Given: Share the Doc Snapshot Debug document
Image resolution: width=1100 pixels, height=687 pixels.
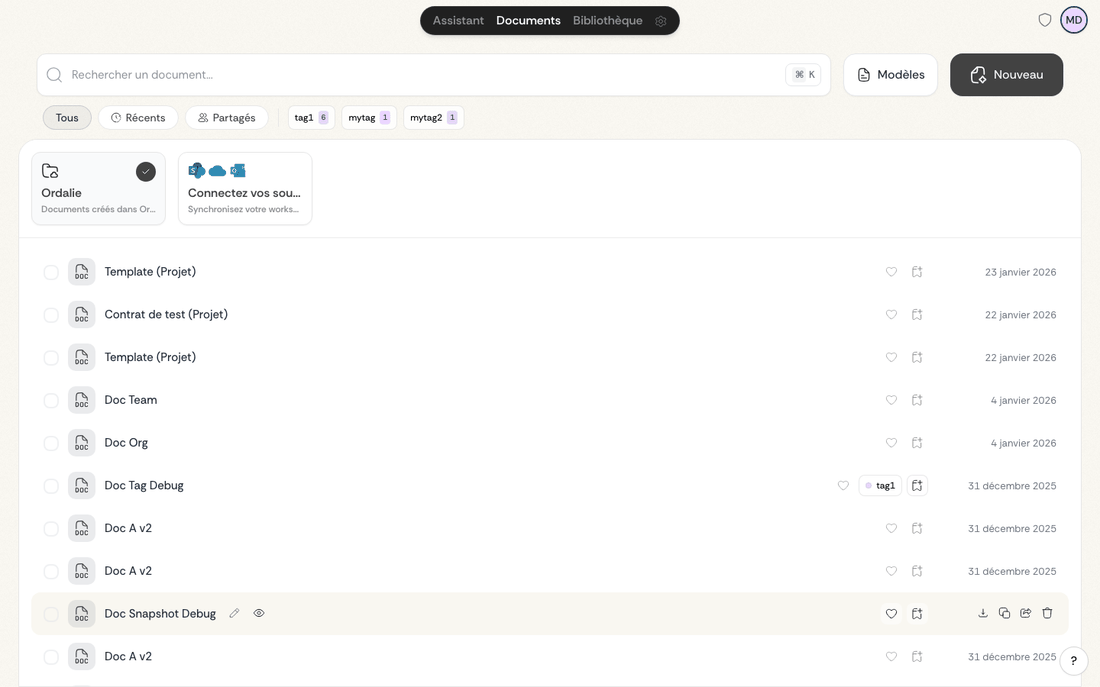Looking at the screenshot, I should pyautogui.click(x=1026, y=614).
